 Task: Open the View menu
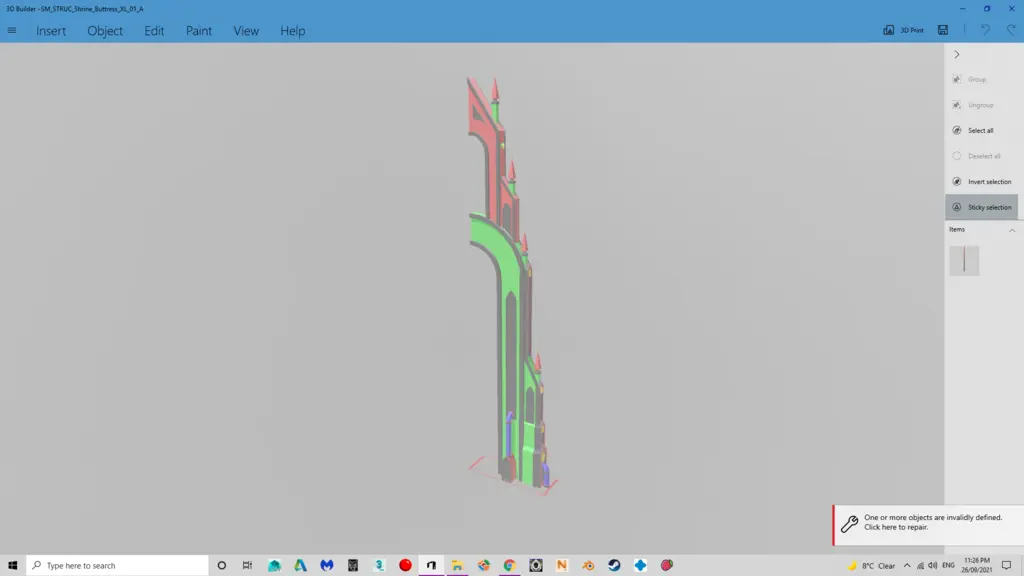coord(246,31)
